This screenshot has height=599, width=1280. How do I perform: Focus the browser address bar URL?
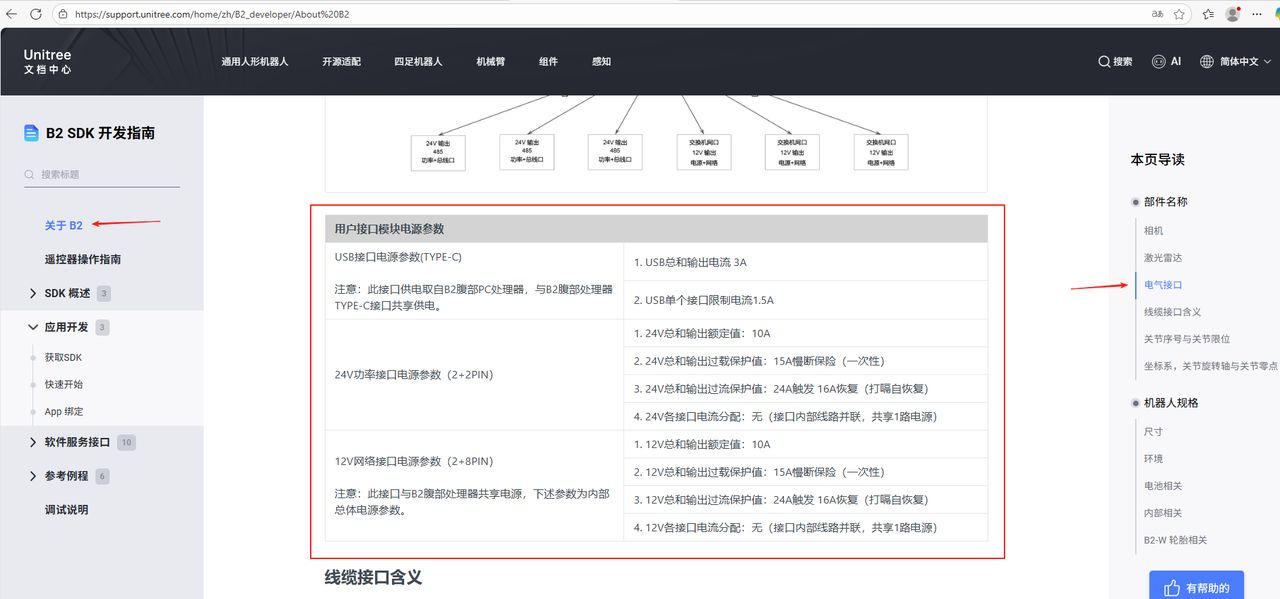(212, 15)
